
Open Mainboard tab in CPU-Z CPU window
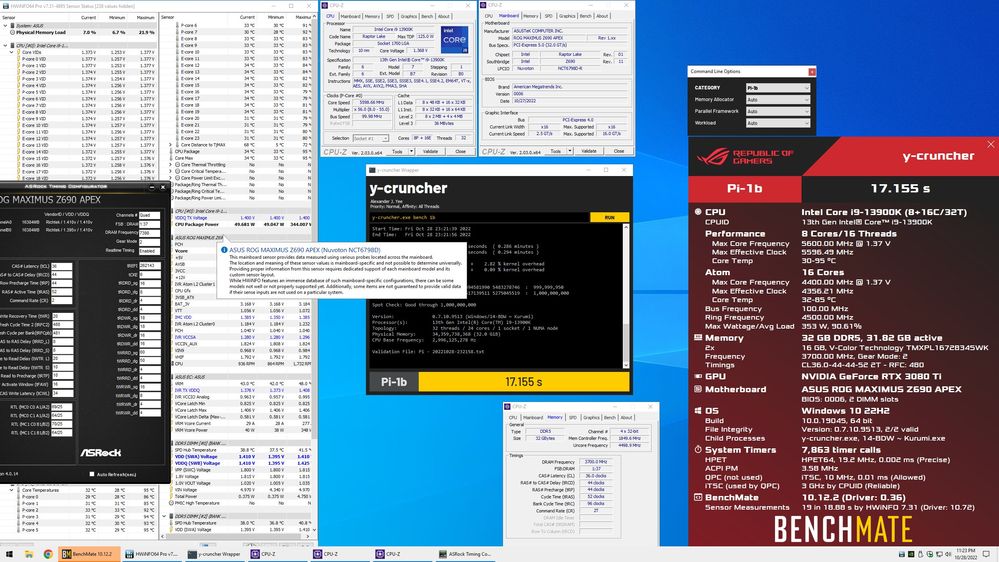point(350,16)
